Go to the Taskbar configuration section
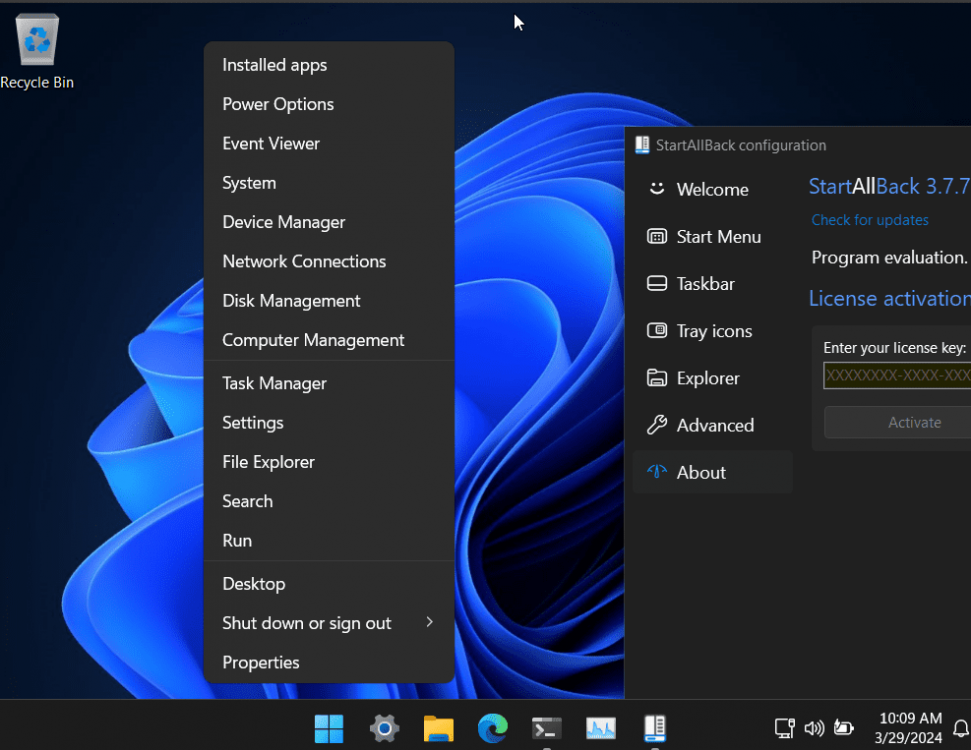971x750 pixels. pos(705,284)
